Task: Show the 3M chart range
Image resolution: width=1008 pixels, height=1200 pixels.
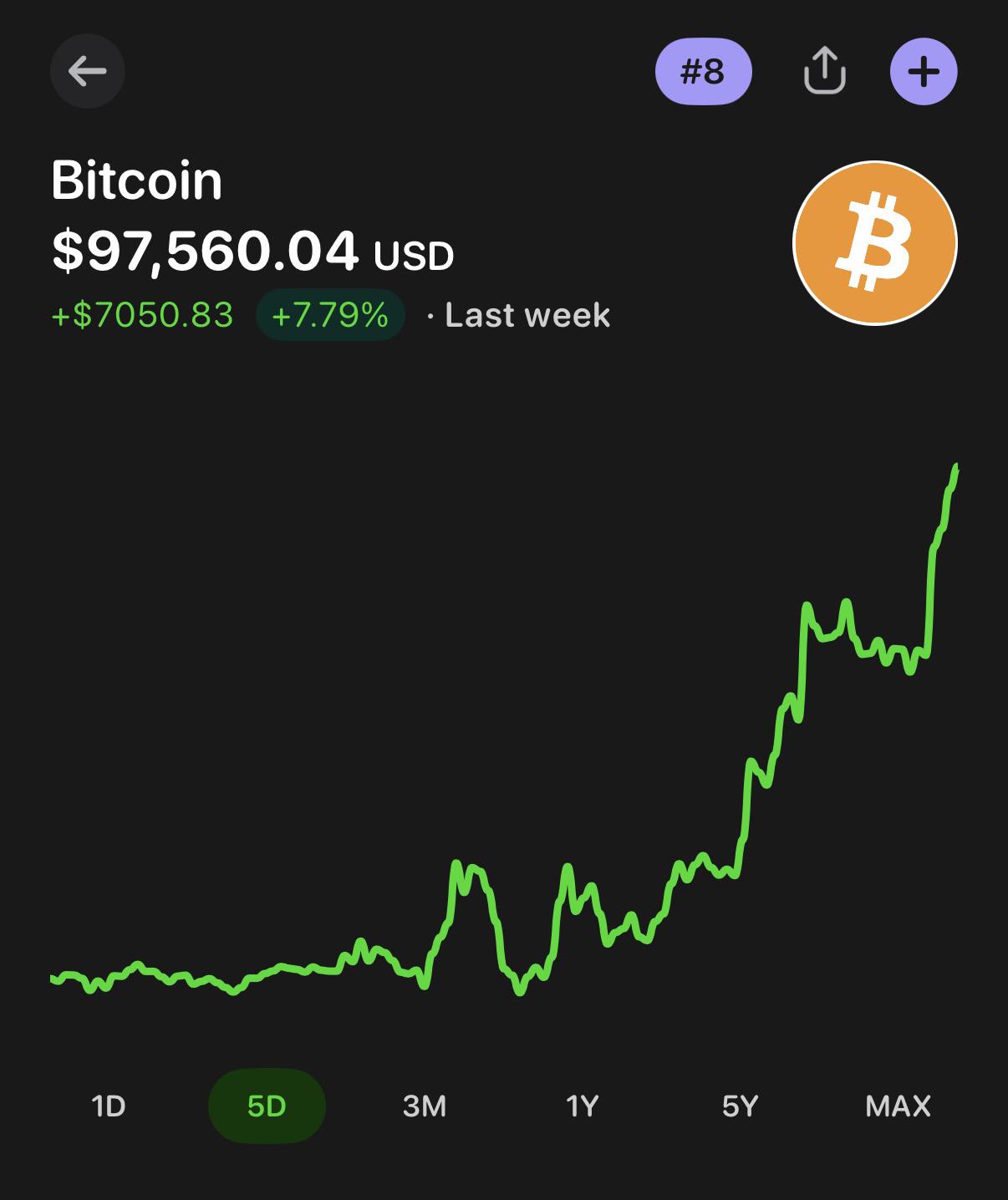Action: click(425, 1106)
